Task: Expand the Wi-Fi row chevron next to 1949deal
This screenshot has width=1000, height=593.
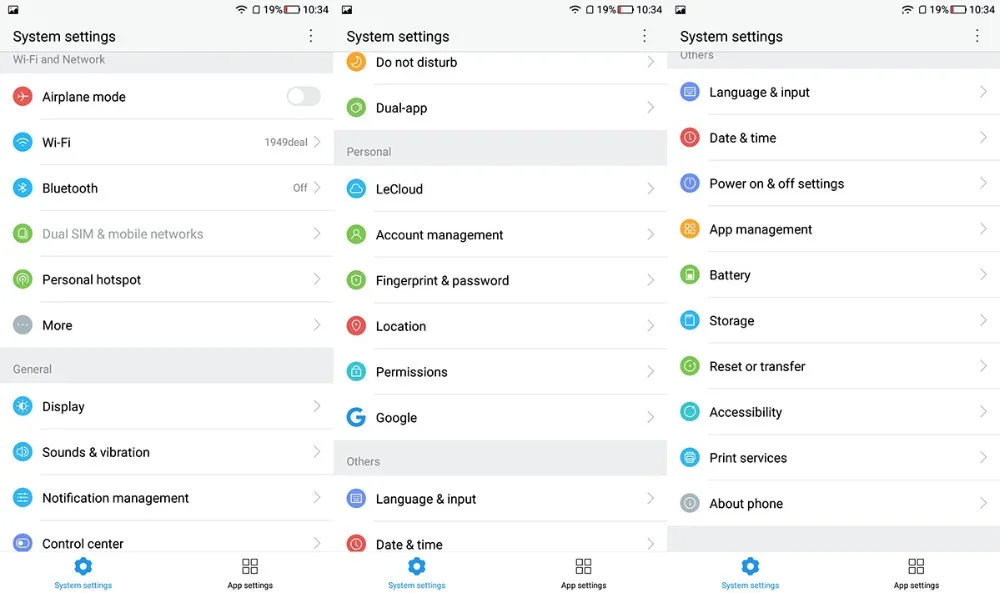Action: (x=317, y=142)
